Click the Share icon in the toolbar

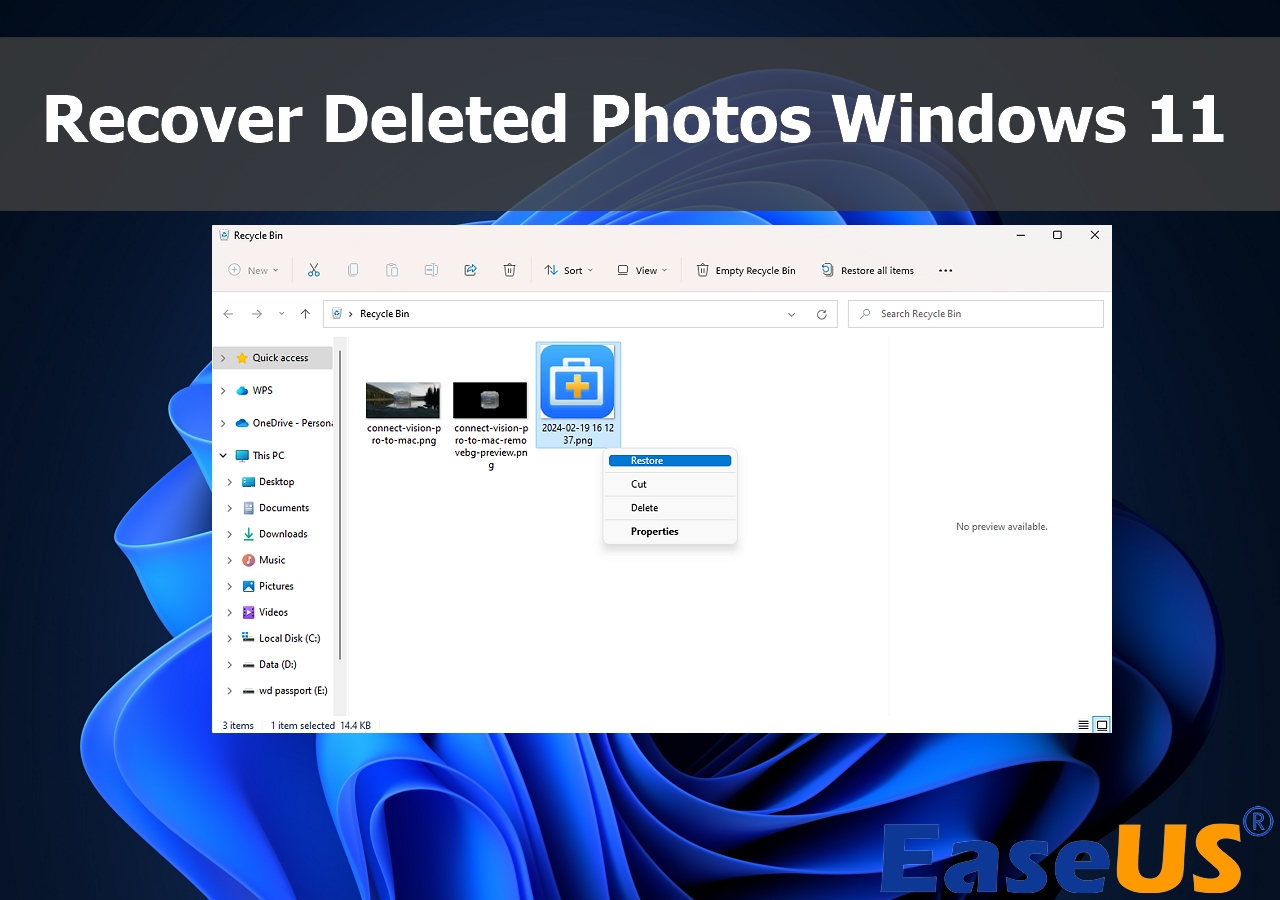(470, 270)
